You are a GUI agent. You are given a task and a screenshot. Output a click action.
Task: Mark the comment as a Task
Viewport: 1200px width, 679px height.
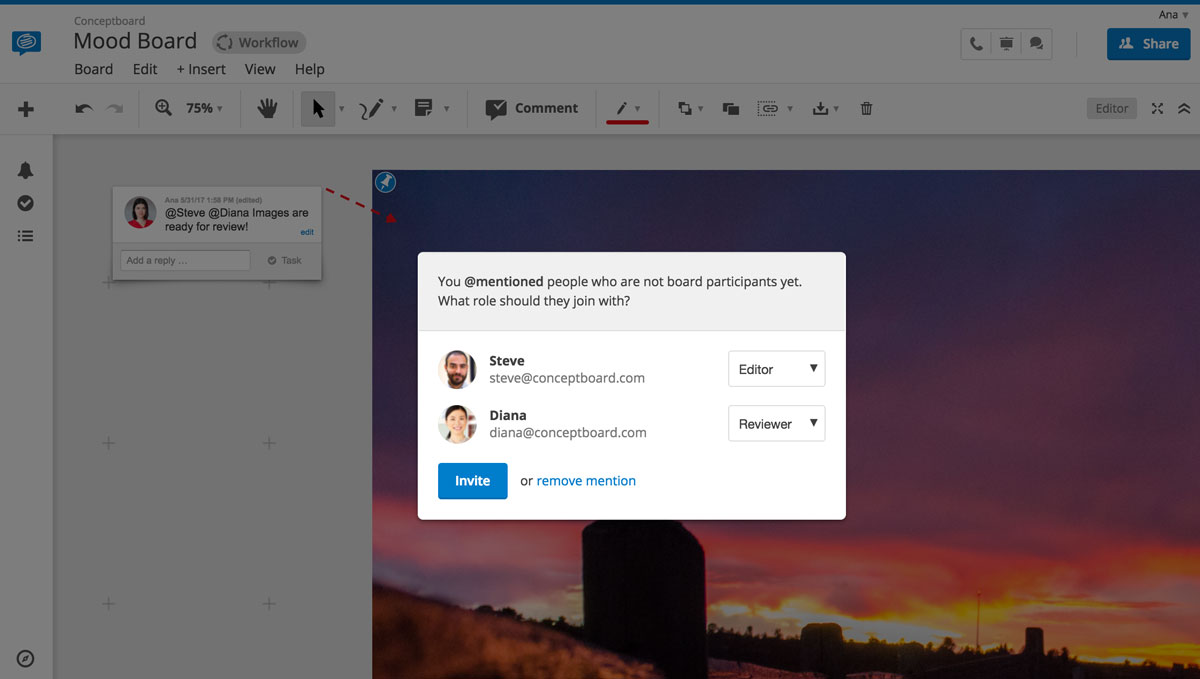(x=284, y=261)
